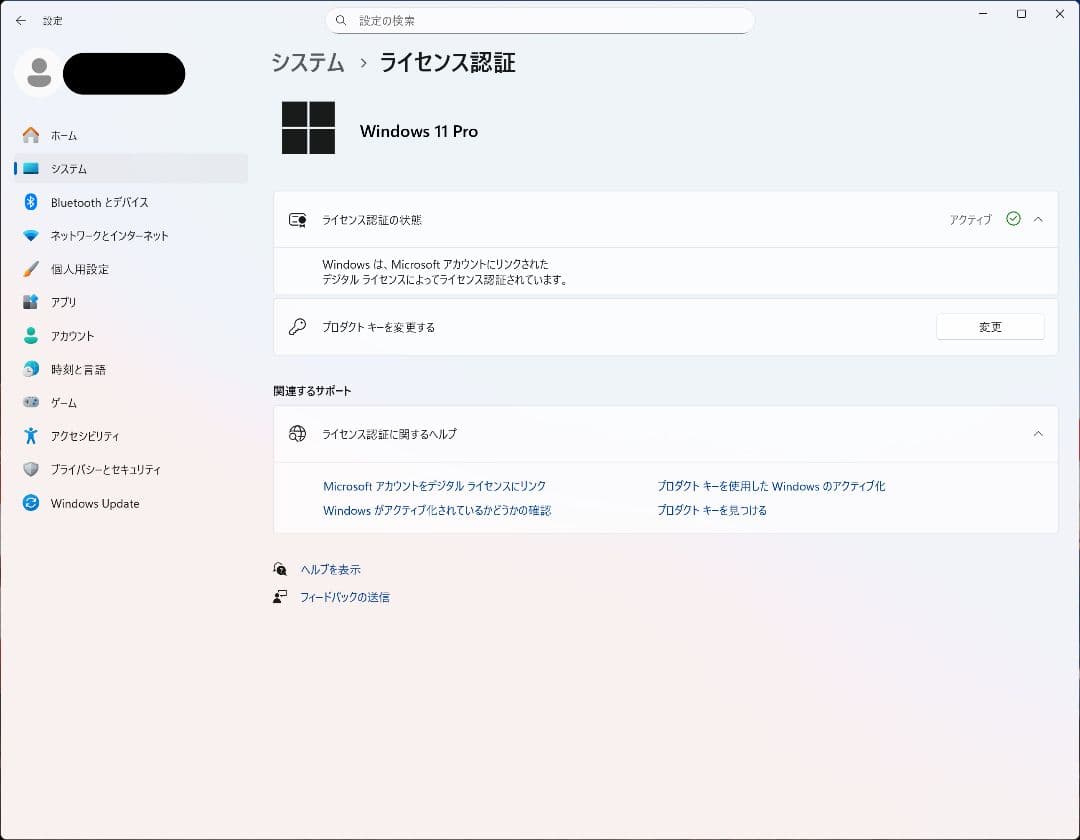Expand the プロダクト キーを変更する row

(660, 326)
